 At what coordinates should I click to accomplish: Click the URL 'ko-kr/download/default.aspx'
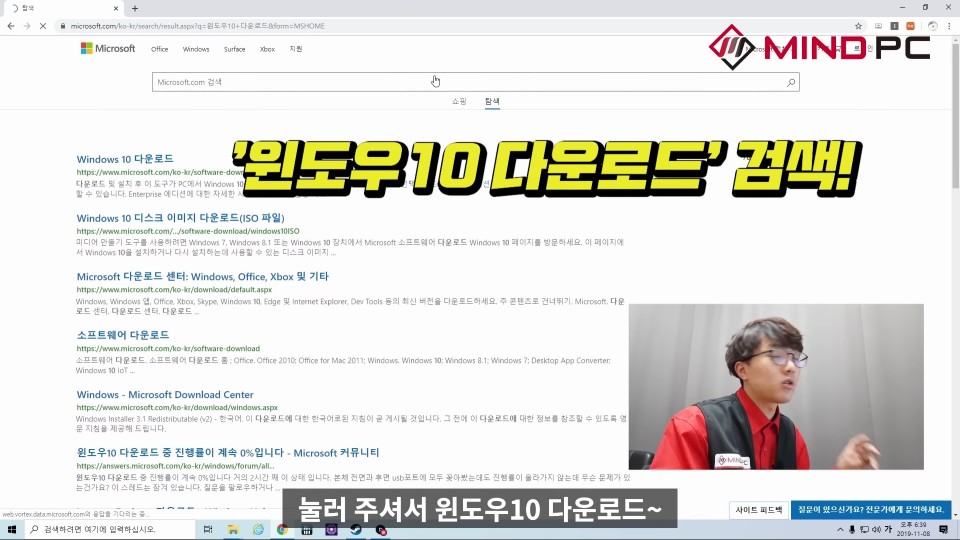click(x=174, y=290)
